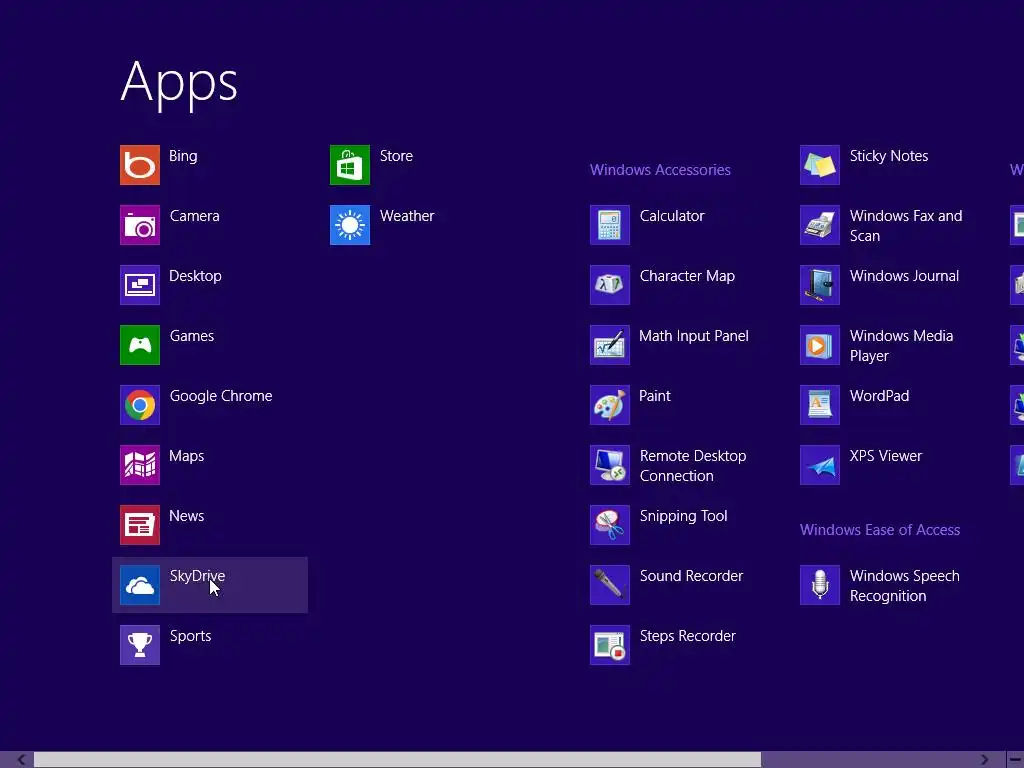
Task: Launch Google Chrome icon
Action: click(140, 405)
